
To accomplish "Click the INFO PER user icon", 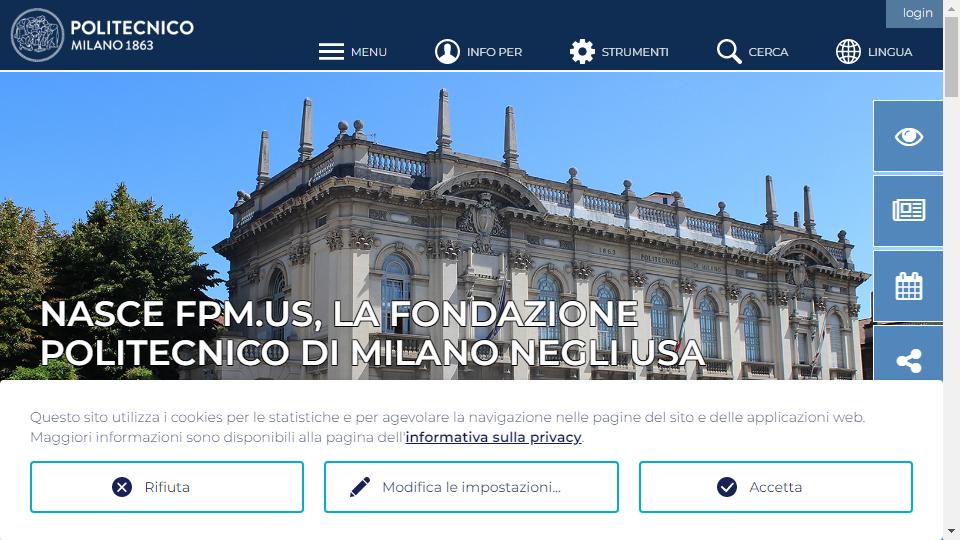I will (448, 51).
